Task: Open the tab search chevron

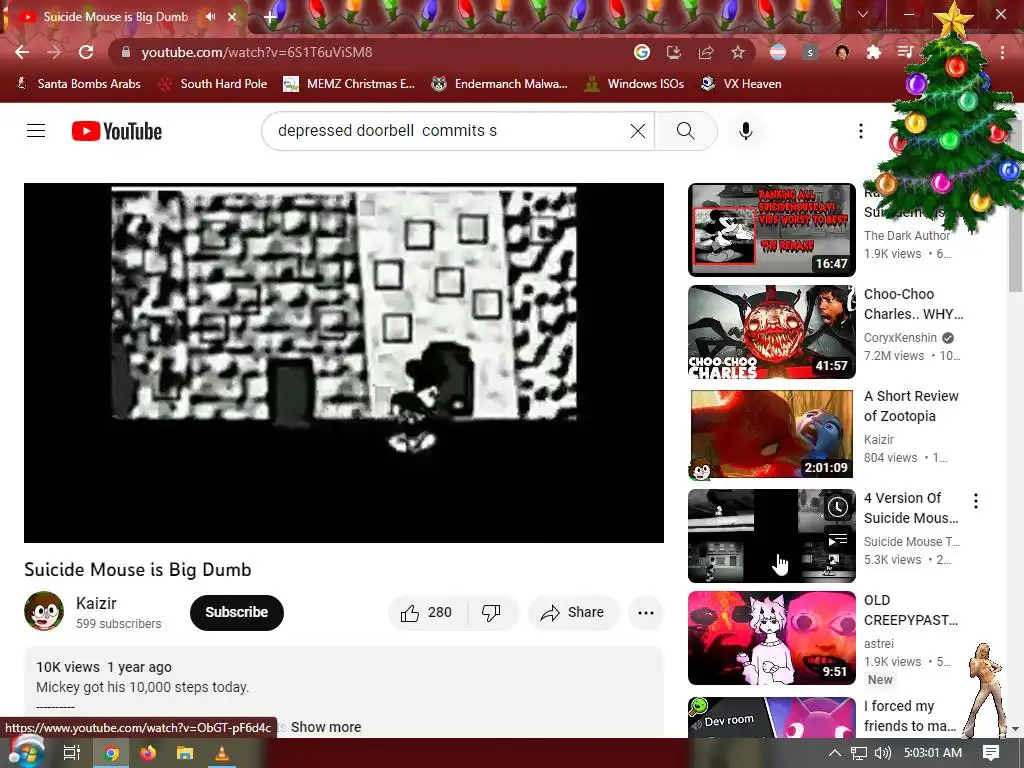Action: click(x=863, y=14)
